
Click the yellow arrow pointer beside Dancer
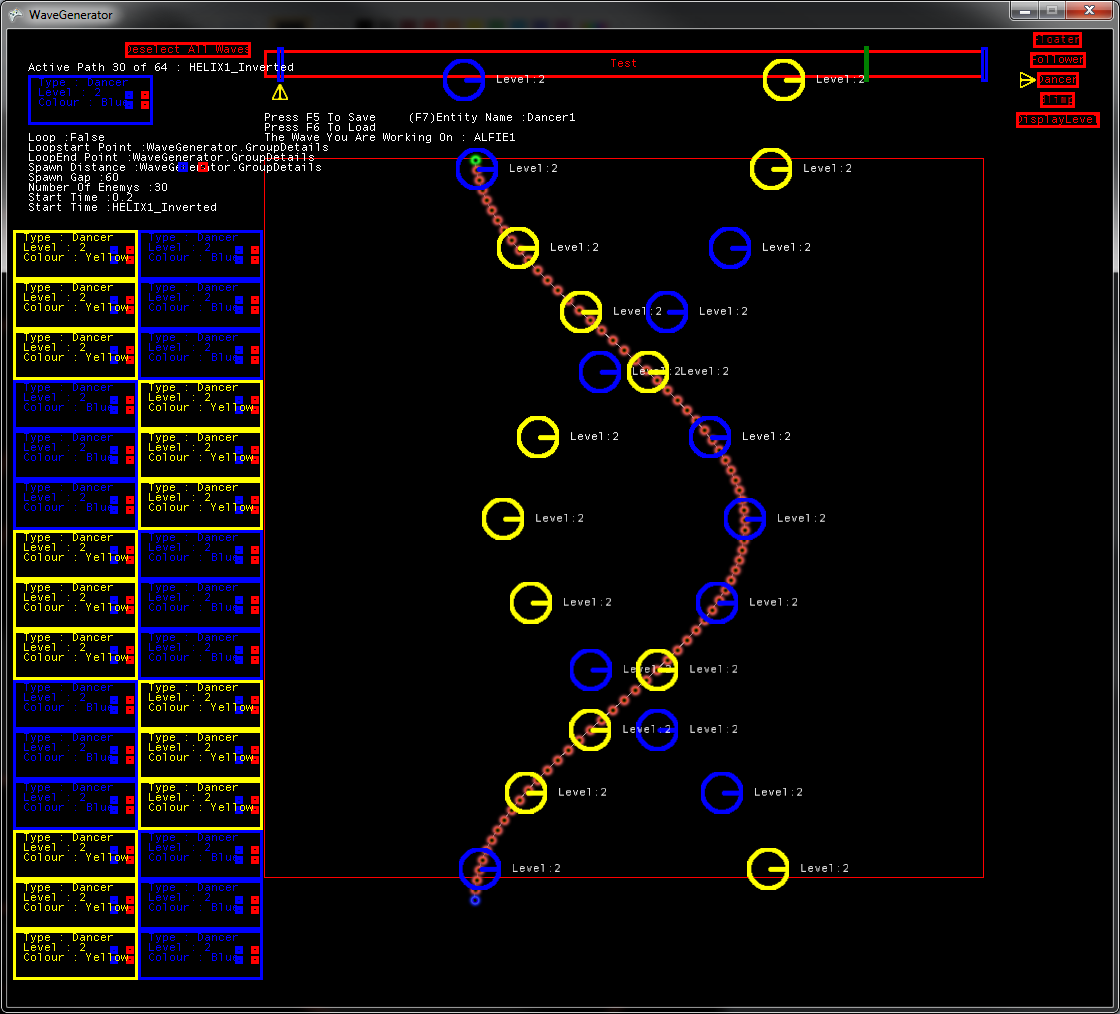tap(1027, 80)
